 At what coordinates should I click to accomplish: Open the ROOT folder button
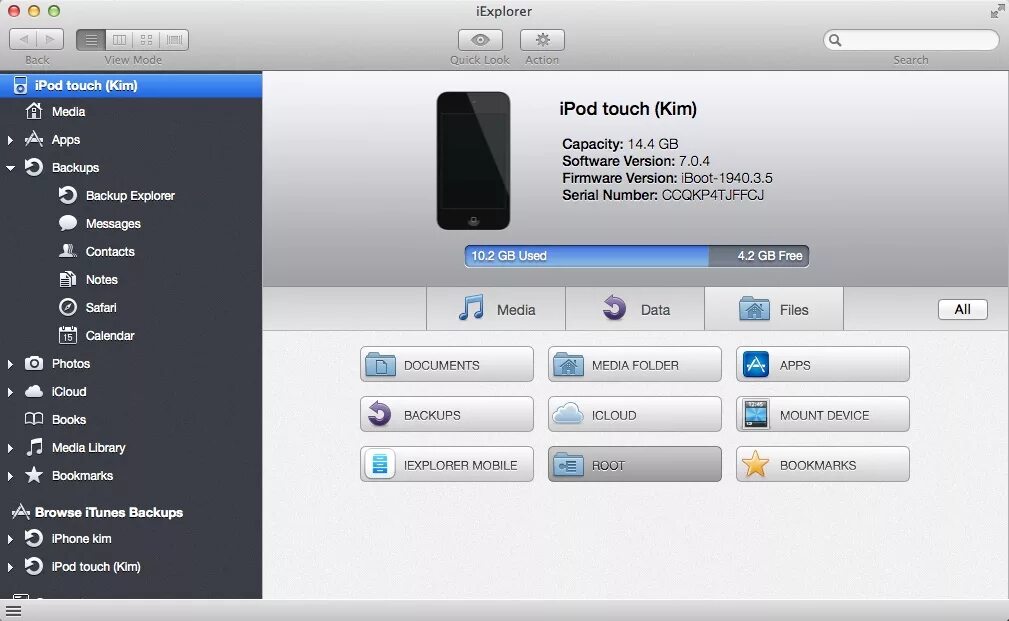pos(634,465)
